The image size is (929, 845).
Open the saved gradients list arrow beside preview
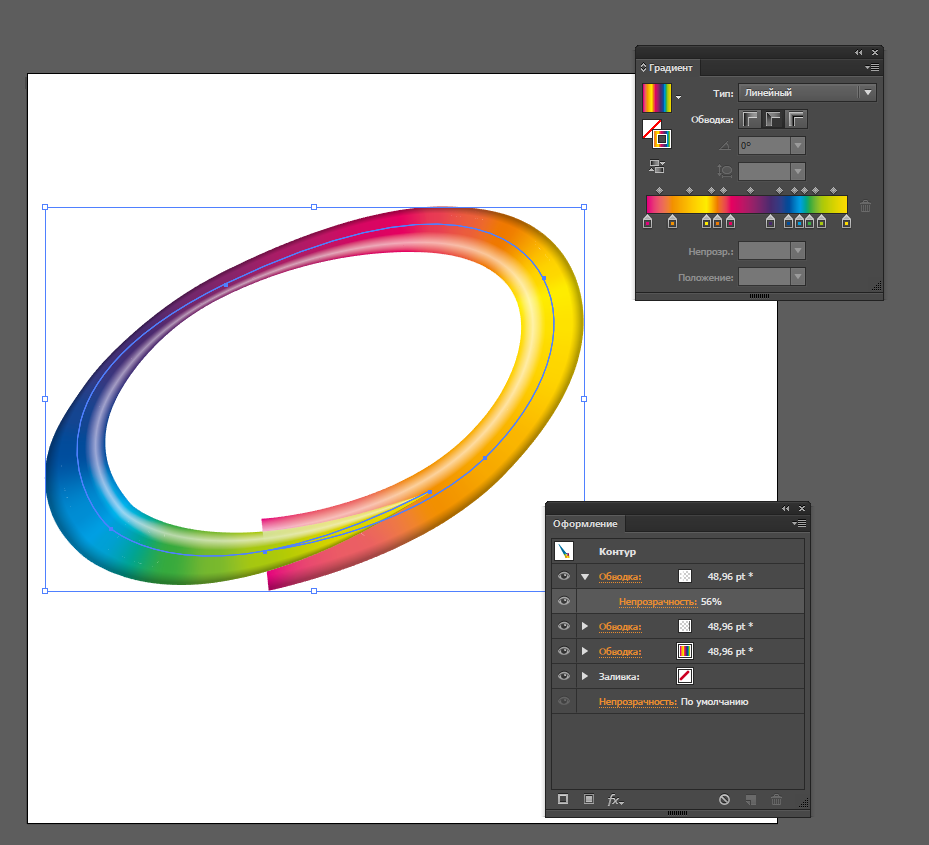pyautogui.click(x=678, y=98)
